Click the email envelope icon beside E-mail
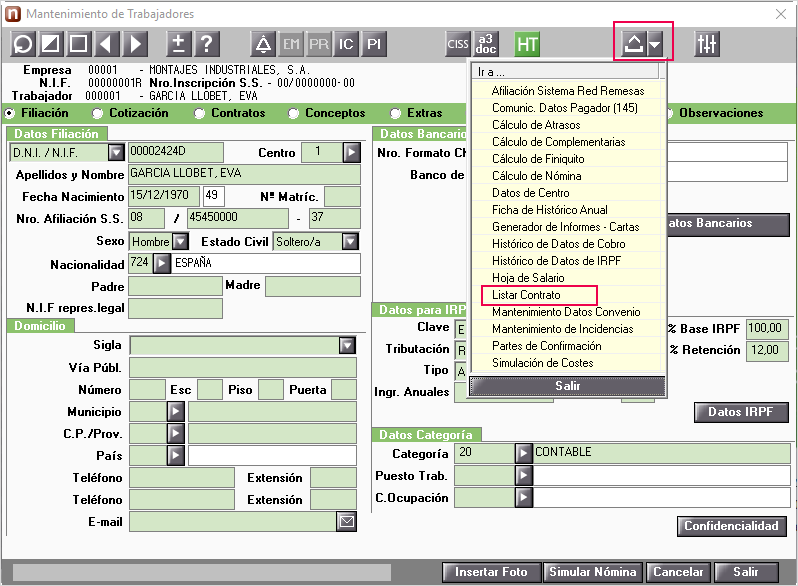798x586 pixels. 347,522
